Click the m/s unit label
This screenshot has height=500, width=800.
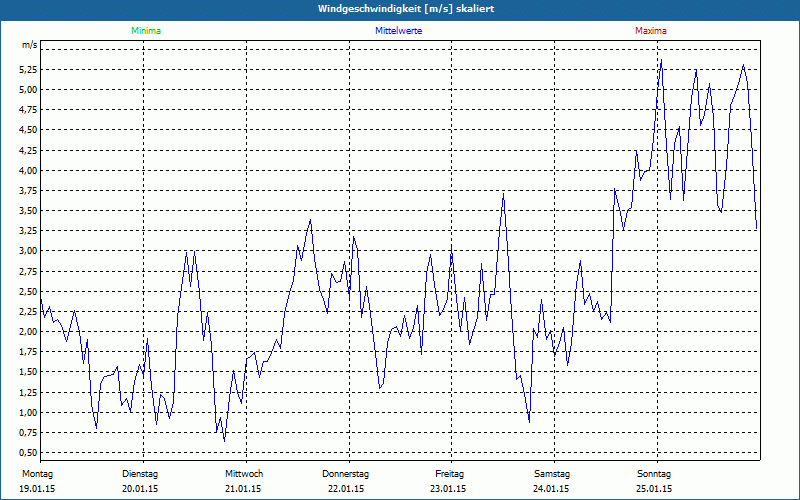click(x=30, y=45)
